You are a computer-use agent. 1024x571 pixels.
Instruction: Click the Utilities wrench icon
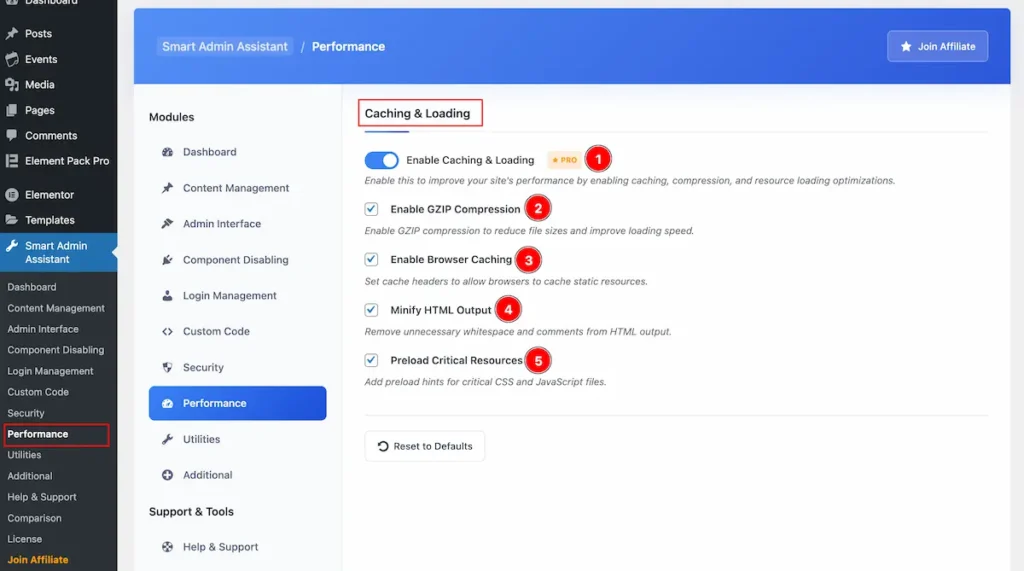click(x=167, y=439)
